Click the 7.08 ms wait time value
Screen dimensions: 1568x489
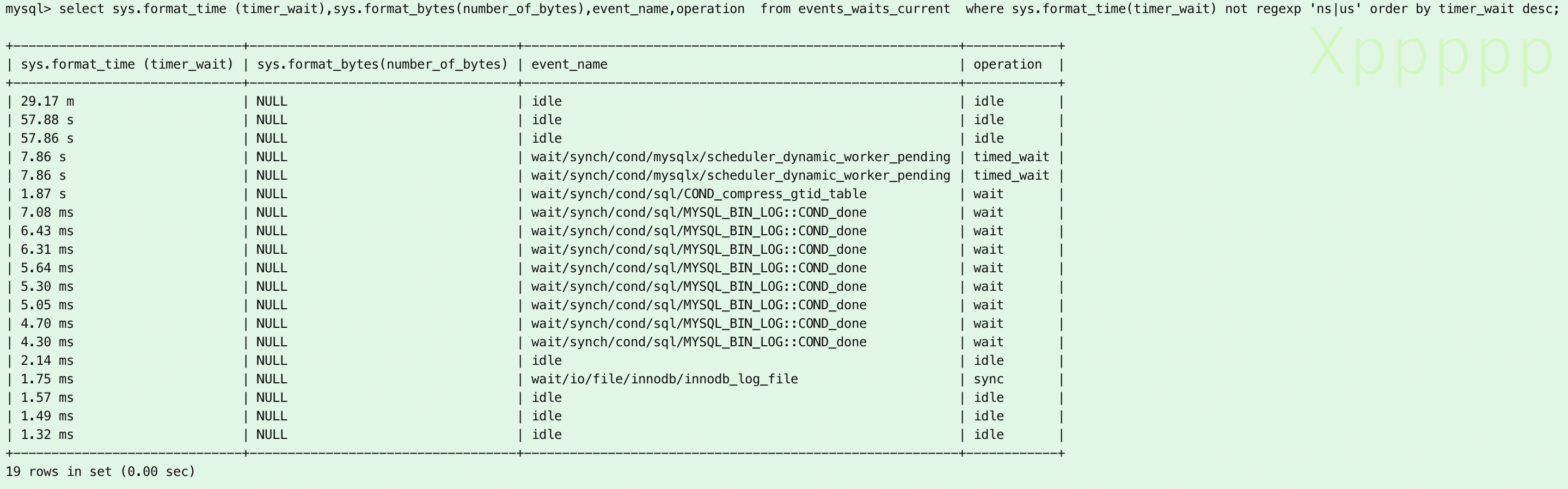coord(47,212)
